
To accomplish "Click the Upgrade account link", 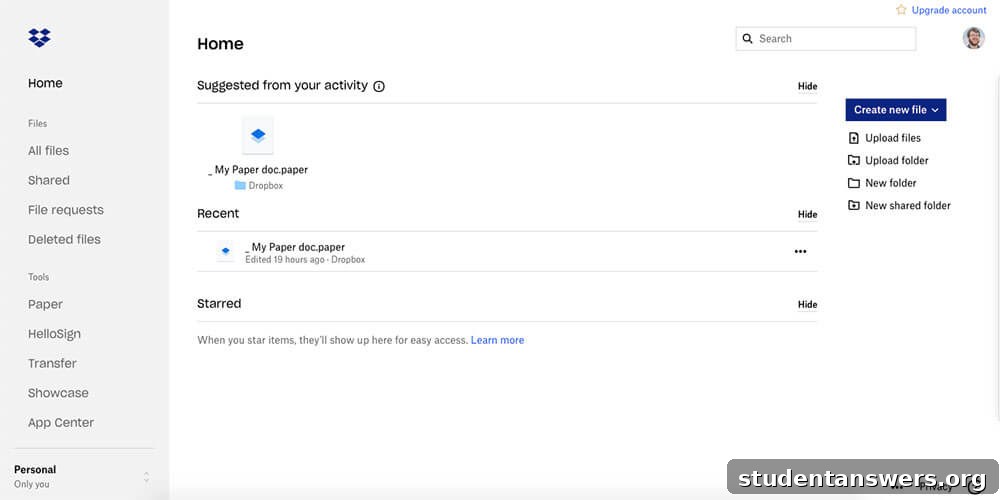I will [949, 10].
